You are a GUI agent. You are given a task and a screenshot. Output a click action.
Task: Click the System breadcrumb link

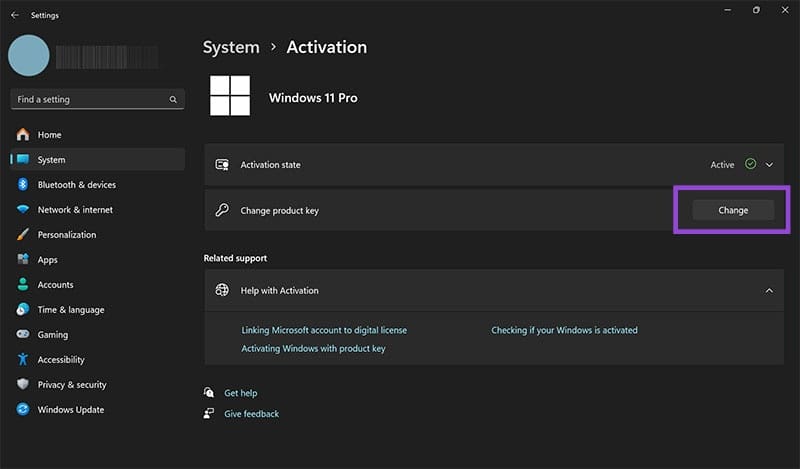click(x=231, y=47)
